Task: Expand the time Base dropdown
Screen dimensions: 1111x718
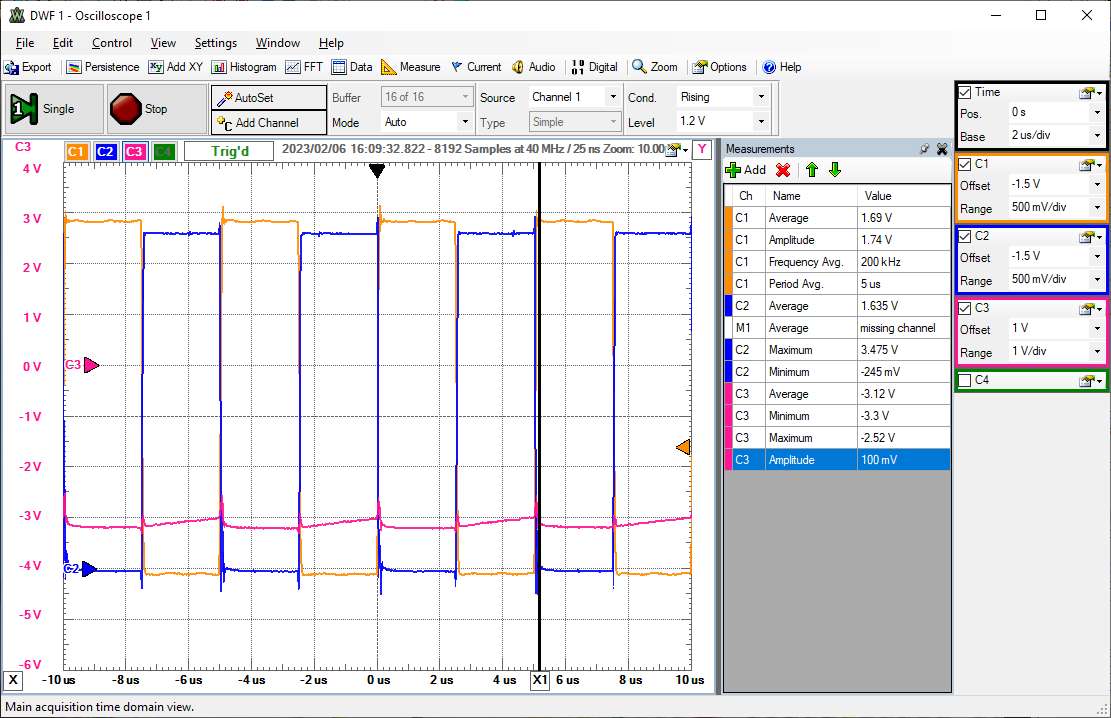Action: click(x=1097, y=136)
